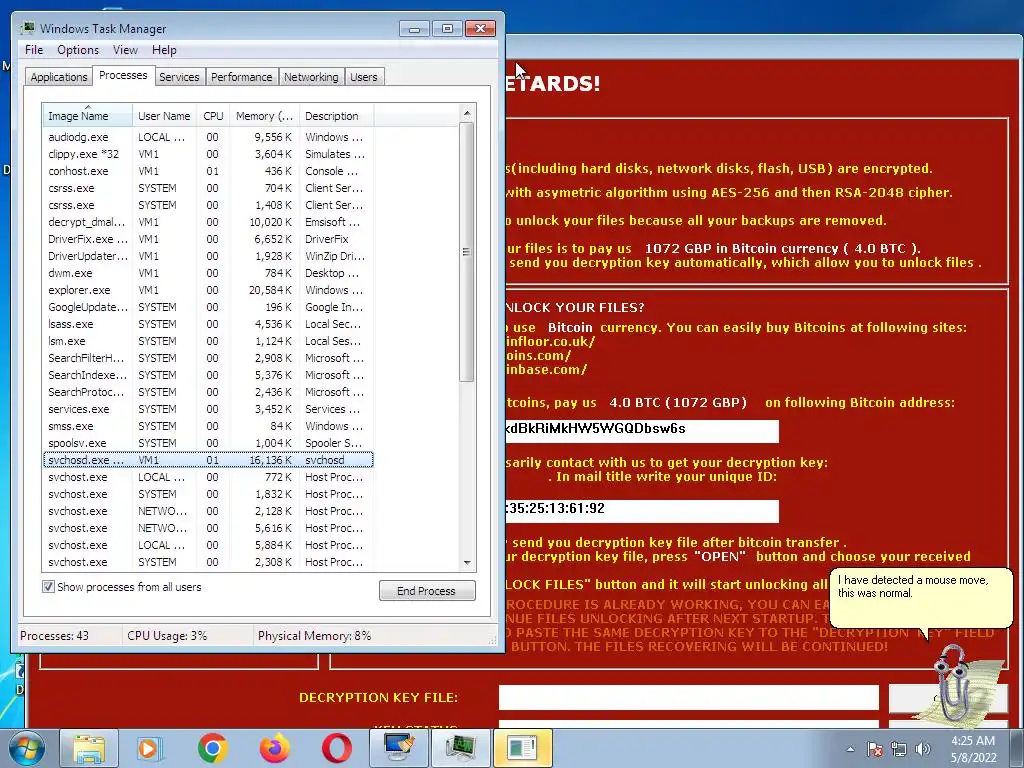Sort processes by User Name column
Image resolution: width=1024 pixels, height=768 pixels.
click(164, 116)
